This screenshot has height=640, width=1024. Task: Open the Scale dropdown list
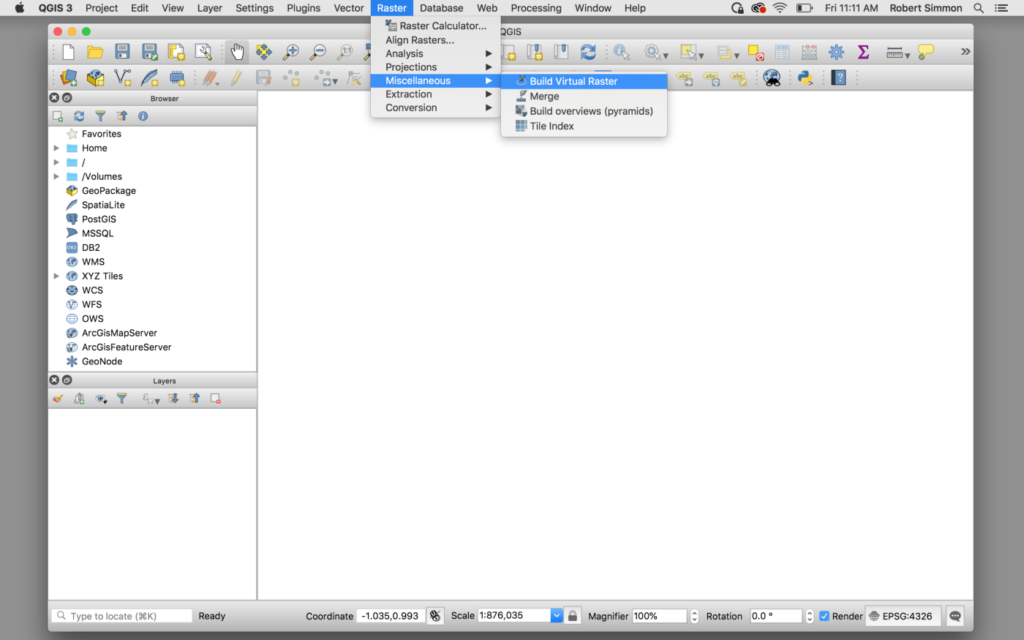point(556,616)
